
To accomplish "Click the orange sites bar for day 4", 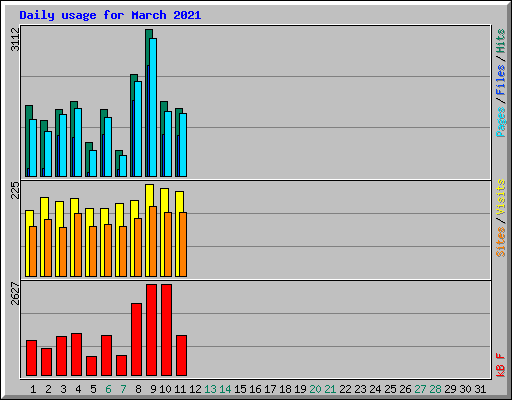I will 78,245.
